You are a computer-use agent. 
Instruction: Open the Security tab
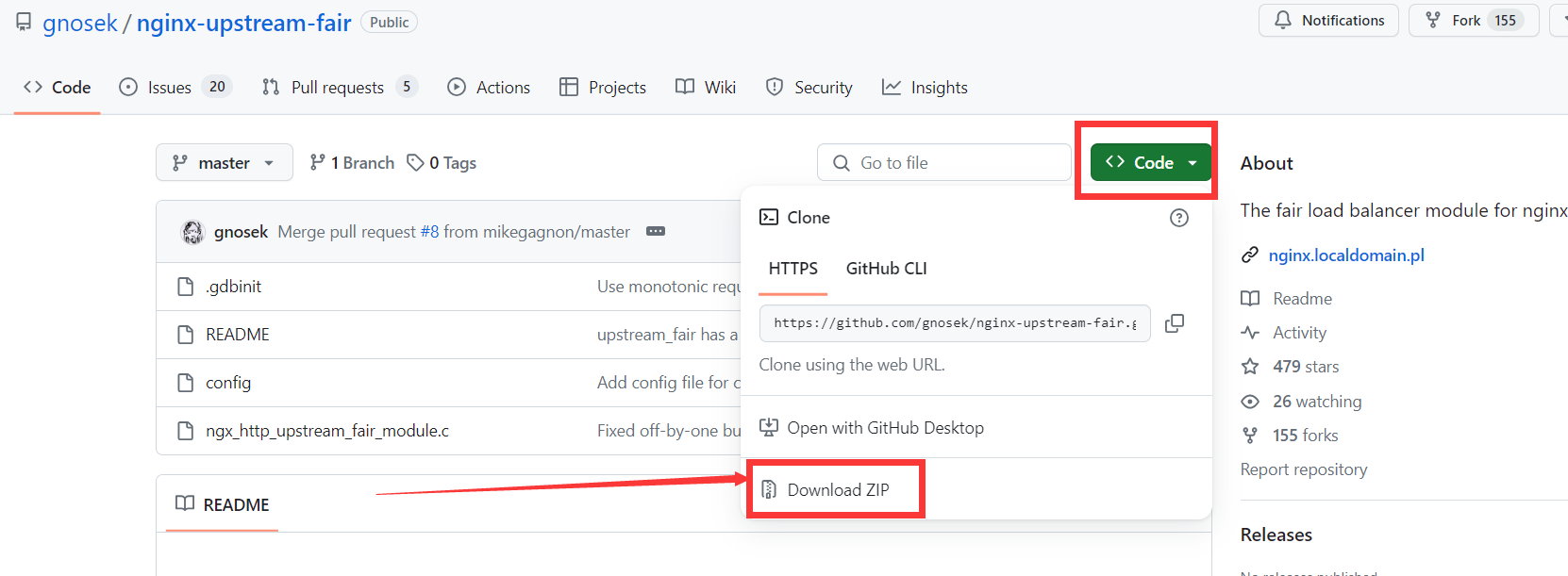(809, 88)
